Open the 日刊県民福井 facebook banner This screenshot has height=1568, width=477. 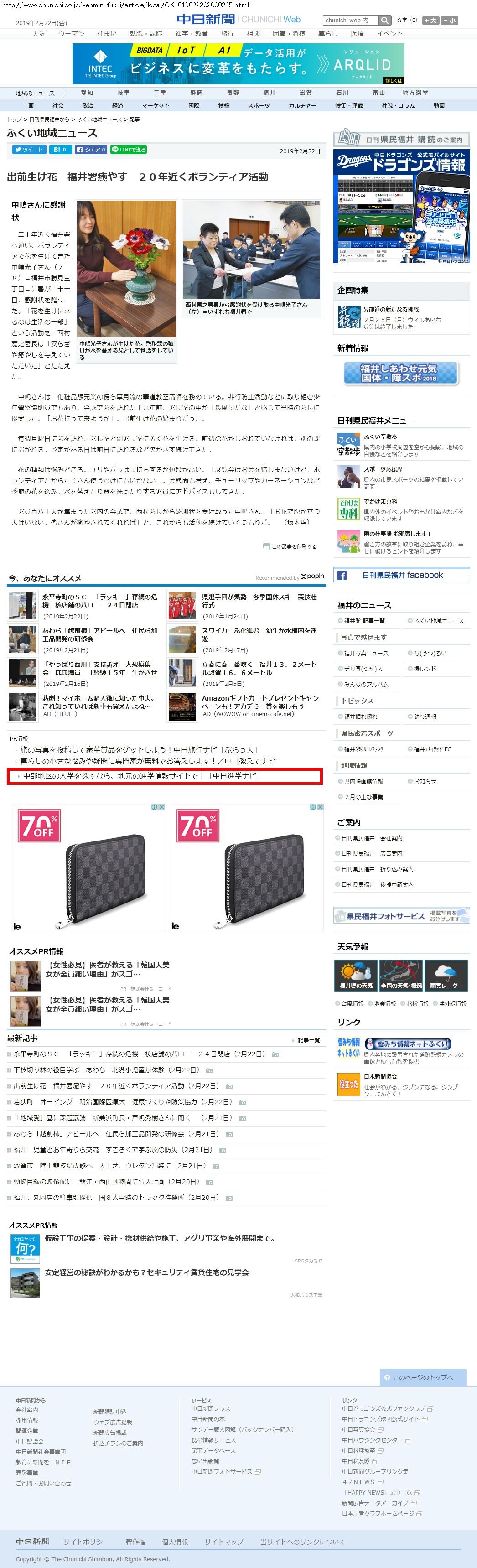(x=402, y=575)
